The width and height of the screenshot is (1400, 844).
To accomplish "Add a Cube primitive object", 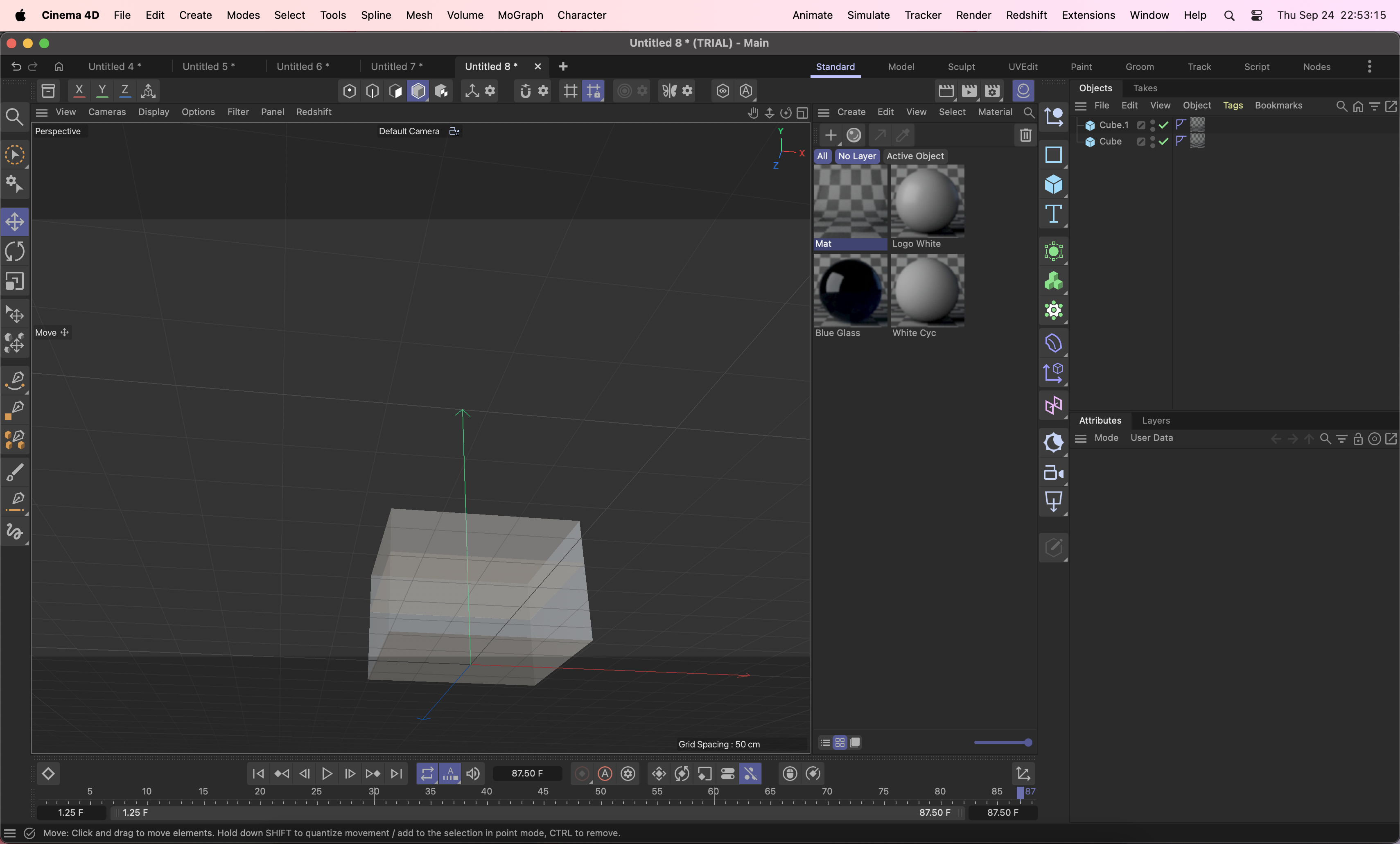I will click(1053, 185).
